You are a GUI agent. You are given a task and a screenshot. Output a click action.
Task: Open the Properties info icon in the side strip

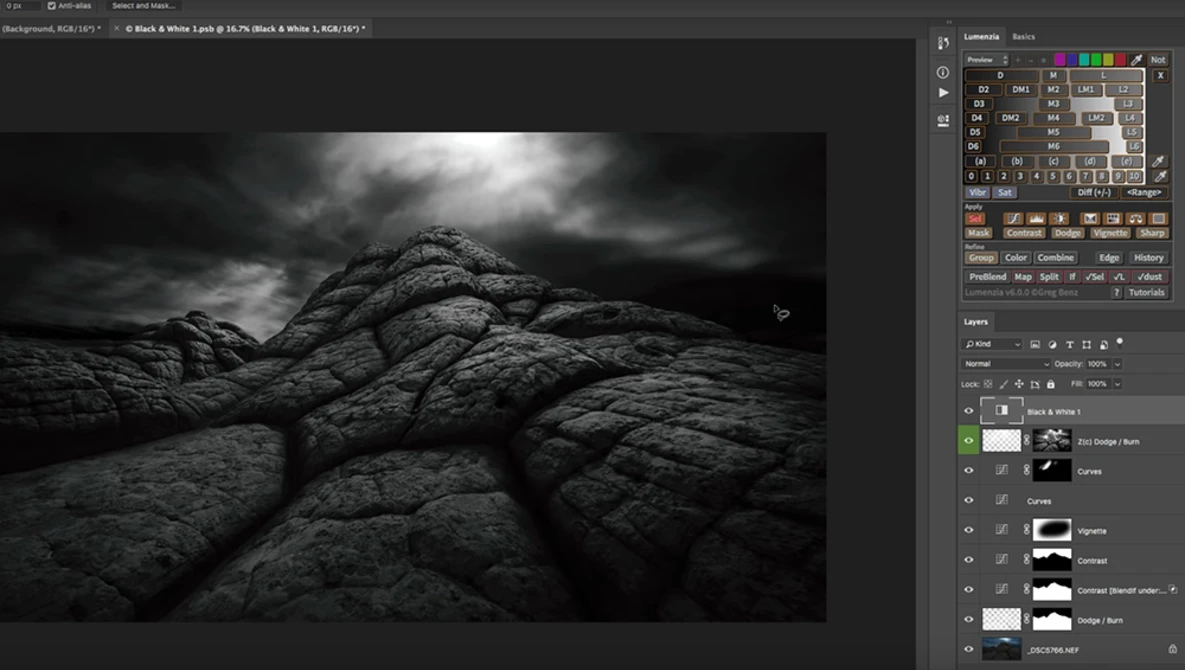tap(943, 73)
